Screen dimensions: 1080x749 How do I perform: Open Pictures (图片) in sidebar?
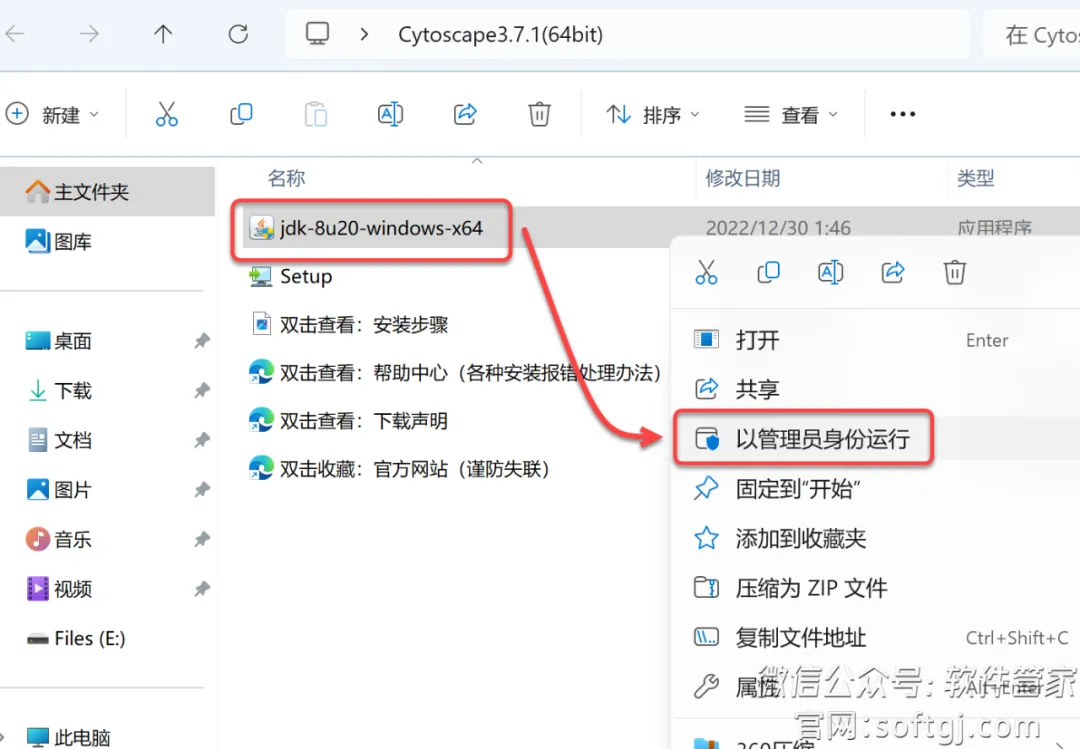[x=73, y=490]
